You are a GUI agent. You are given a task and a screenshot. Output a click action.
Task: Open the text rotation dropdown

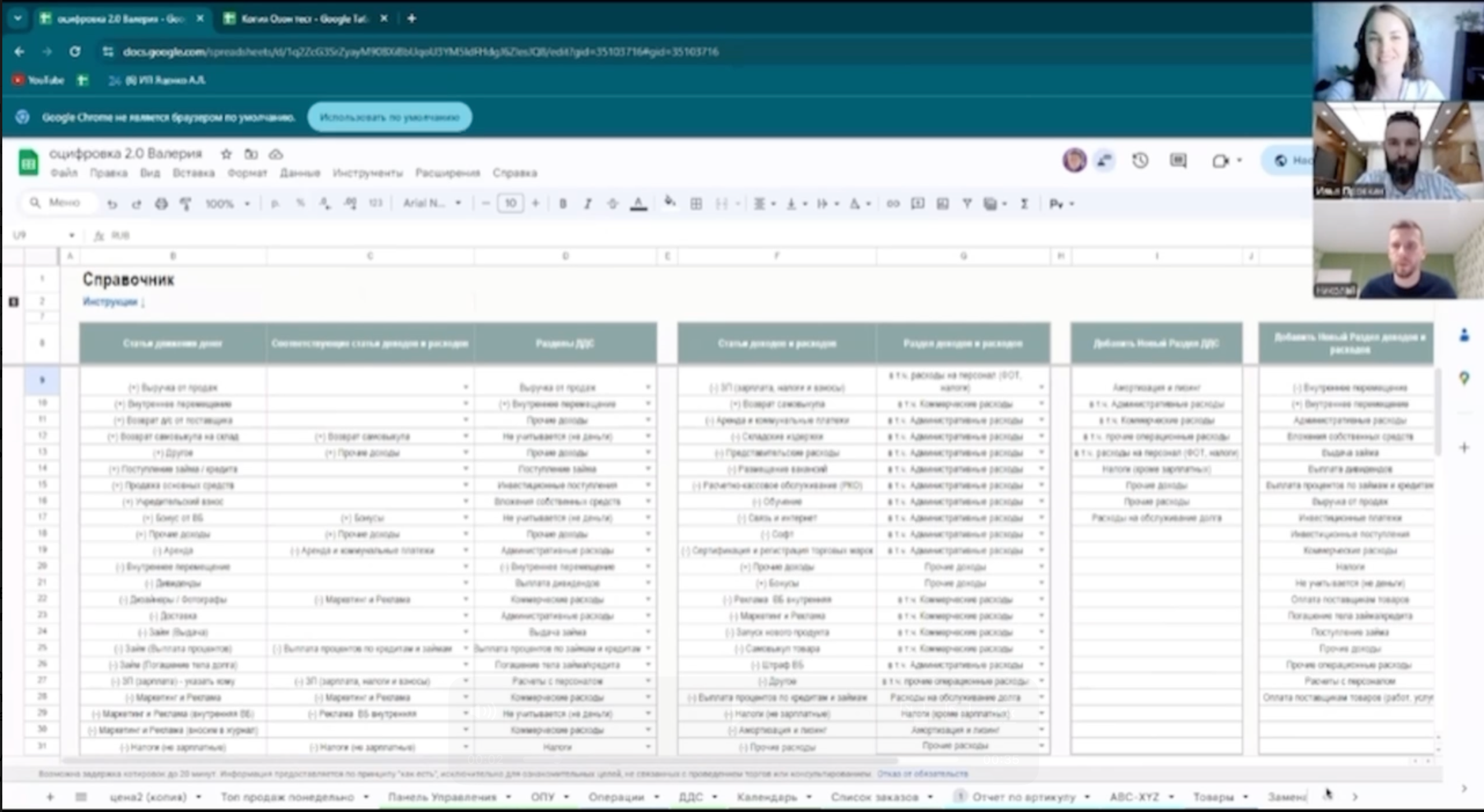pyautogui.click(x=860, y=204)
